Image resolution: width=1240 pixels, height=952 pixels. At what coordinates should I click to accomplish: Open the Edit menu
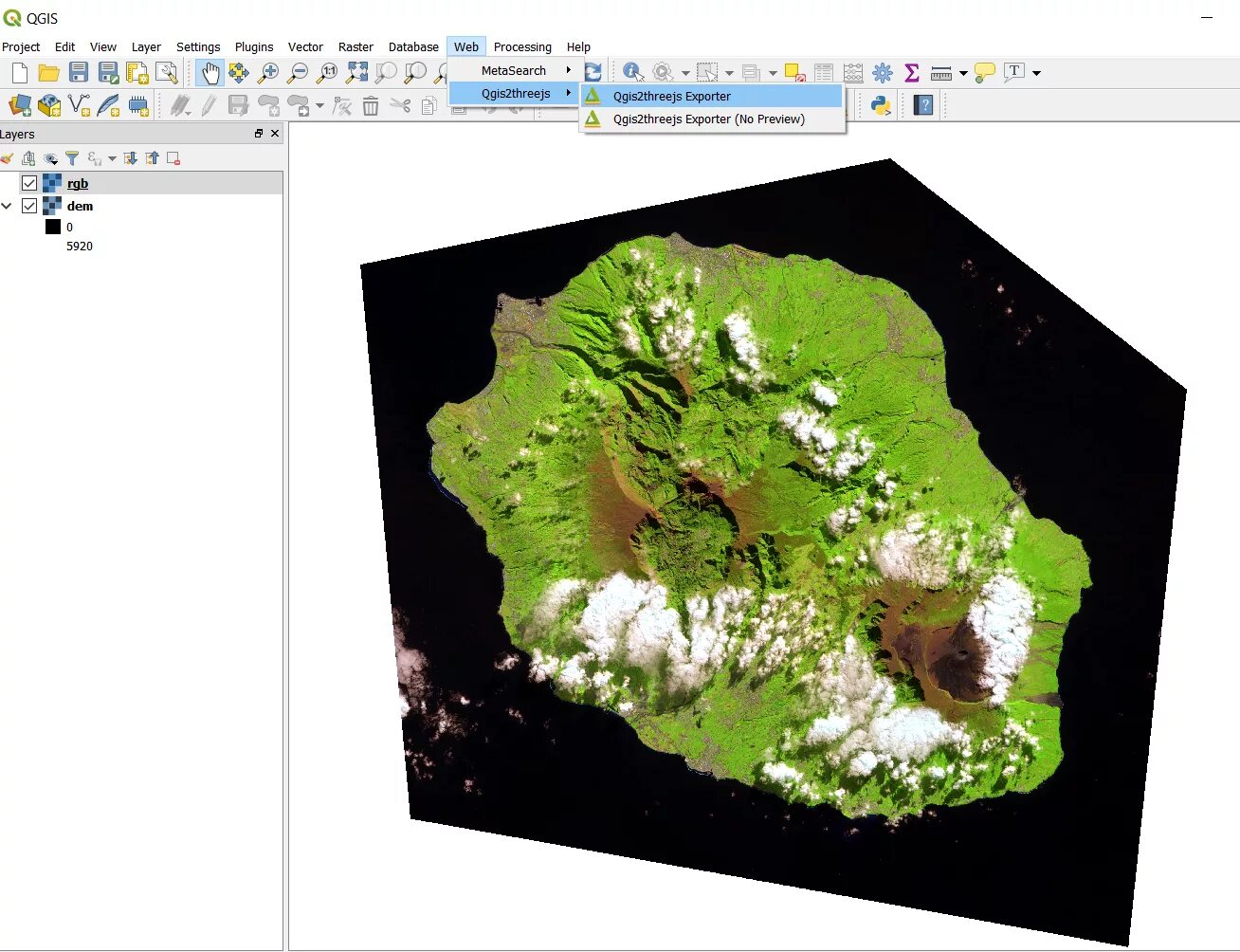[x=64, y=46]
